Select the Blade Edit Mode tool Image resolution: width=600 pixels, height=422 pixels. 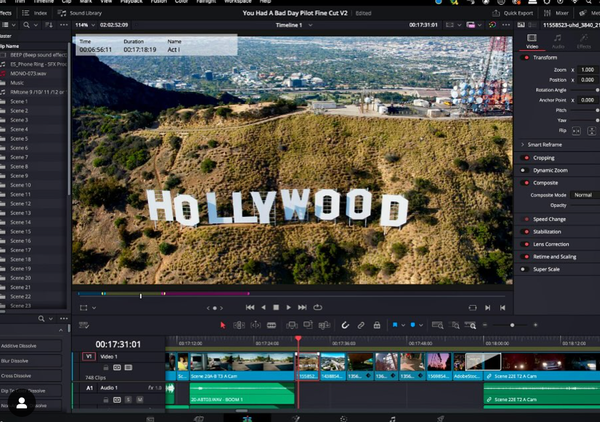271,325
